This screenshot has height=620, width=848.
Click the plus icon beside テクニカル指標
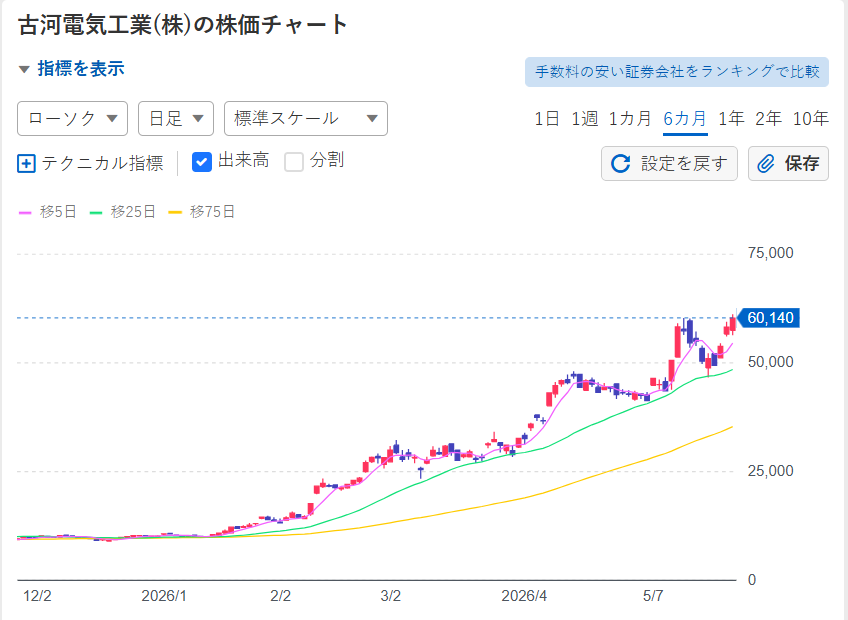26,163
